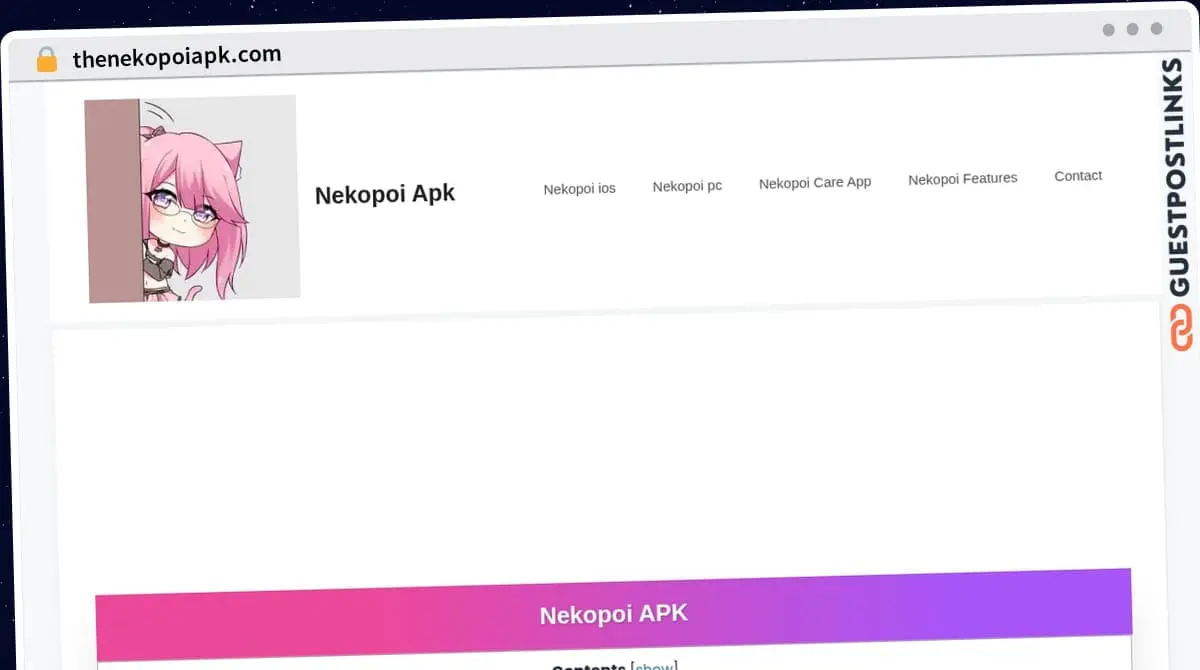
Task: Click the leftmost gray window dot
Action: 1107,30
